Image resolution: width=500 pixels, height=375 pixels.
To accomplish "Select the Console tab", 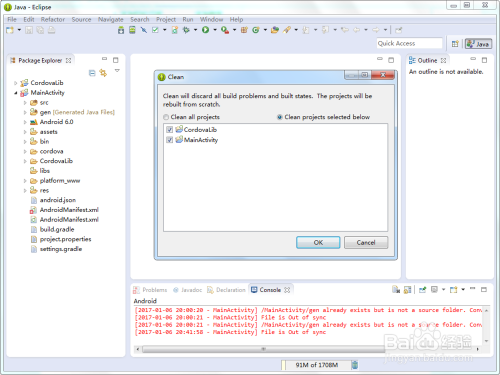I will pos(270,290).
